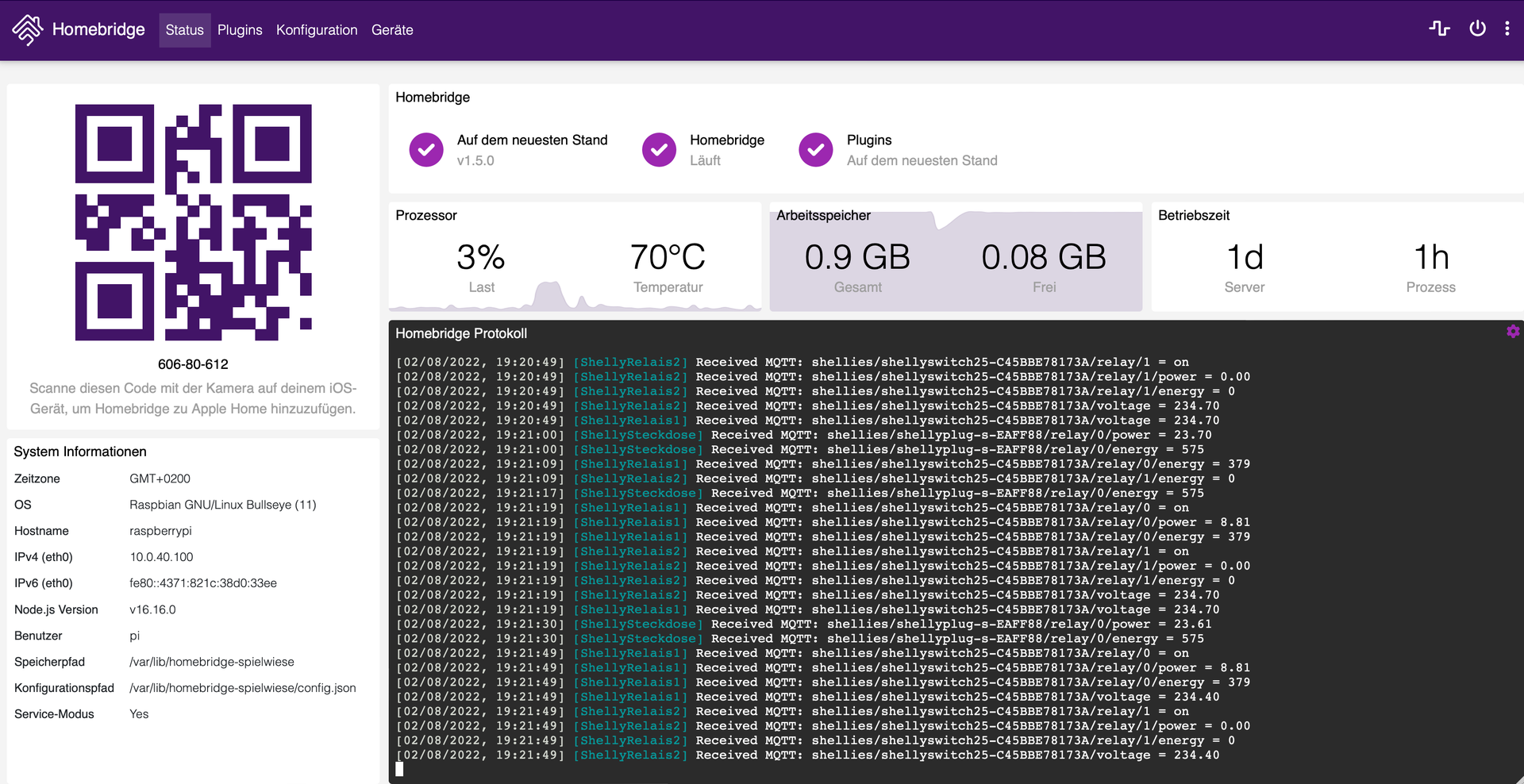Select the IPv4 address 10.0.40.100
Screen dimensions: 1524x784
point(161,557)
